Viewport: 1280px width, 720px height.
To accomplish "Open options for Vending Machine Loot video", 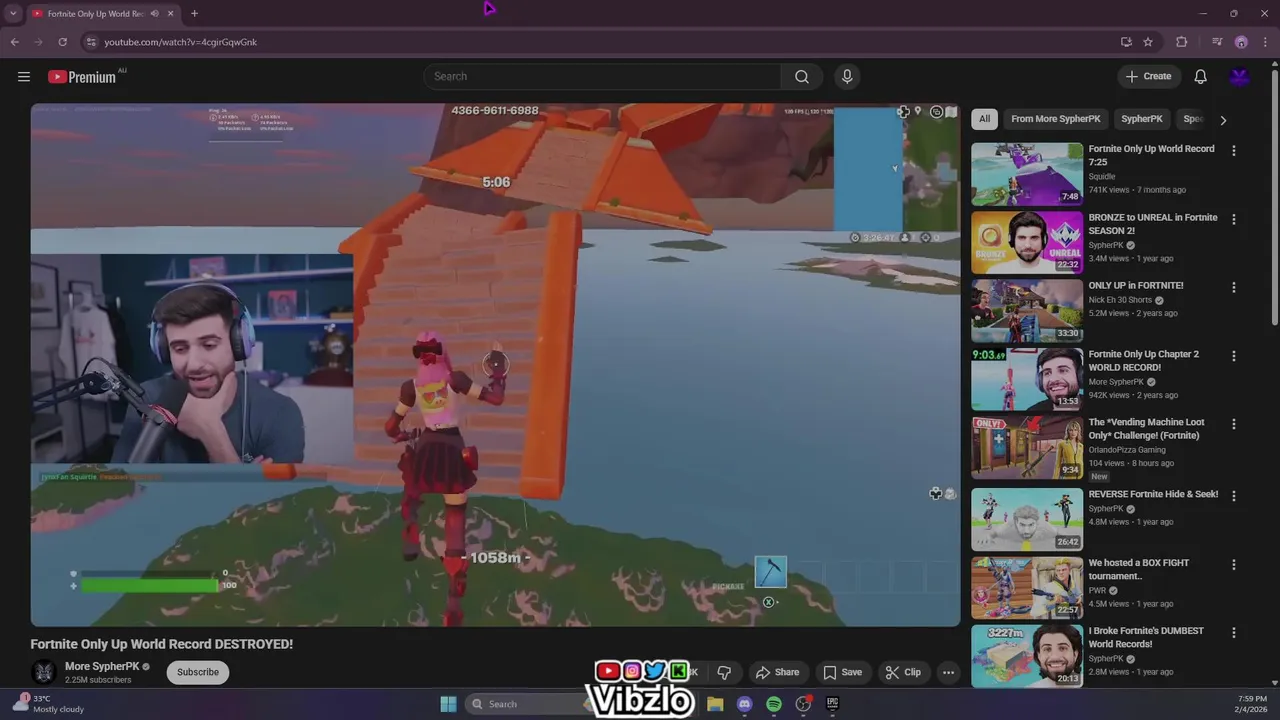I will tap(1233, 424).
